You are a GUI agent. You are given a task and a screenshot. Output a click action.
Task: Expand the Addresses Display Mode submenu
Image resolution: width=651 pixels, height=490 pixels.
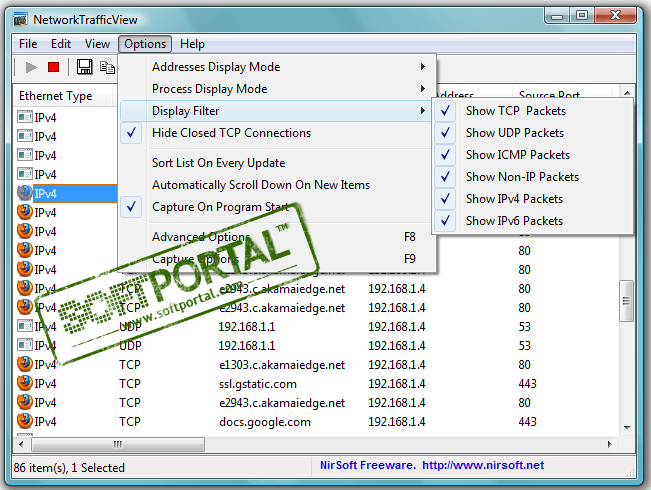point(277,66)
